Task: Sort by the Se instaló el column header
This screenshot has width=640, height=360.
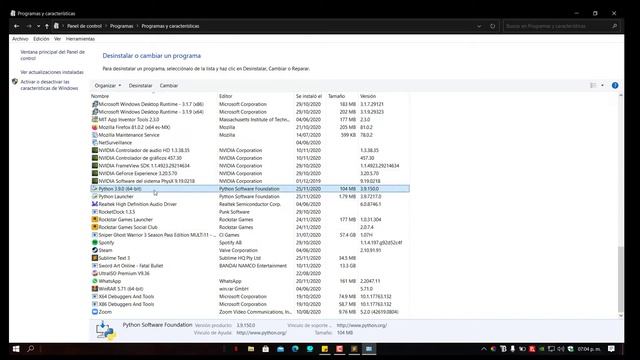Action: [309, 96]
